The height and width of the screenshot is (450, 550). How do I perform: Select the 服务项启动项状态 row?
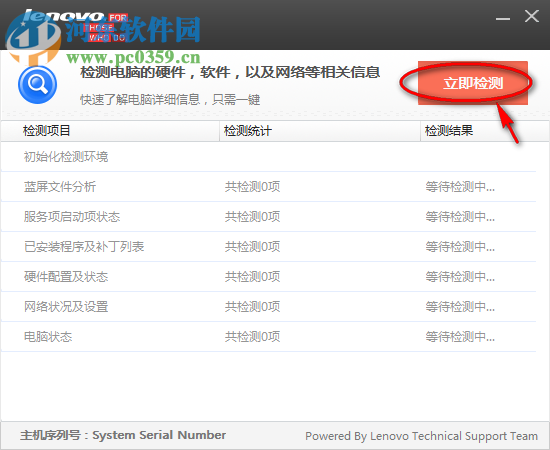pyautogui.click(x=269, y=217)
